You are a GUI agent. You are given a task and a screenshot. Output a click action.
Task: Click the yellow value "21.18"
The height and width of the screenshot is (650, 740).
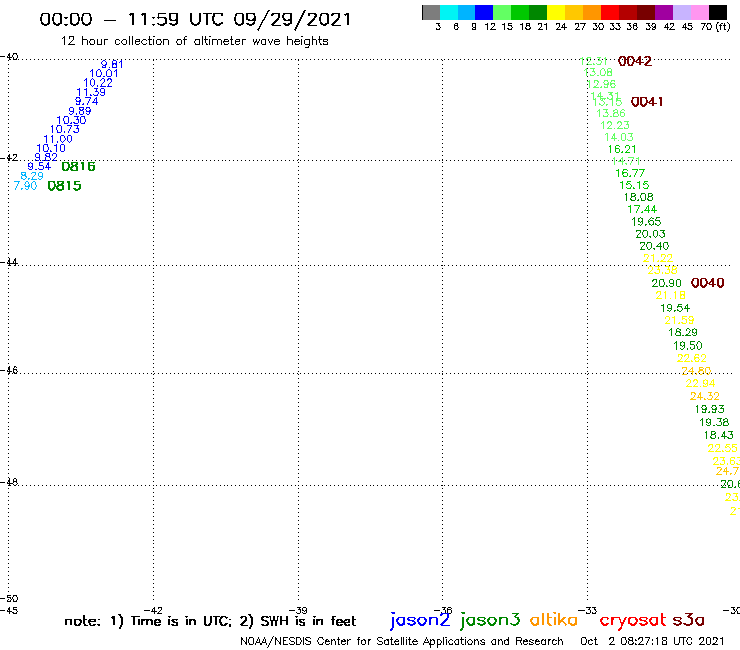tap(671, 295)
